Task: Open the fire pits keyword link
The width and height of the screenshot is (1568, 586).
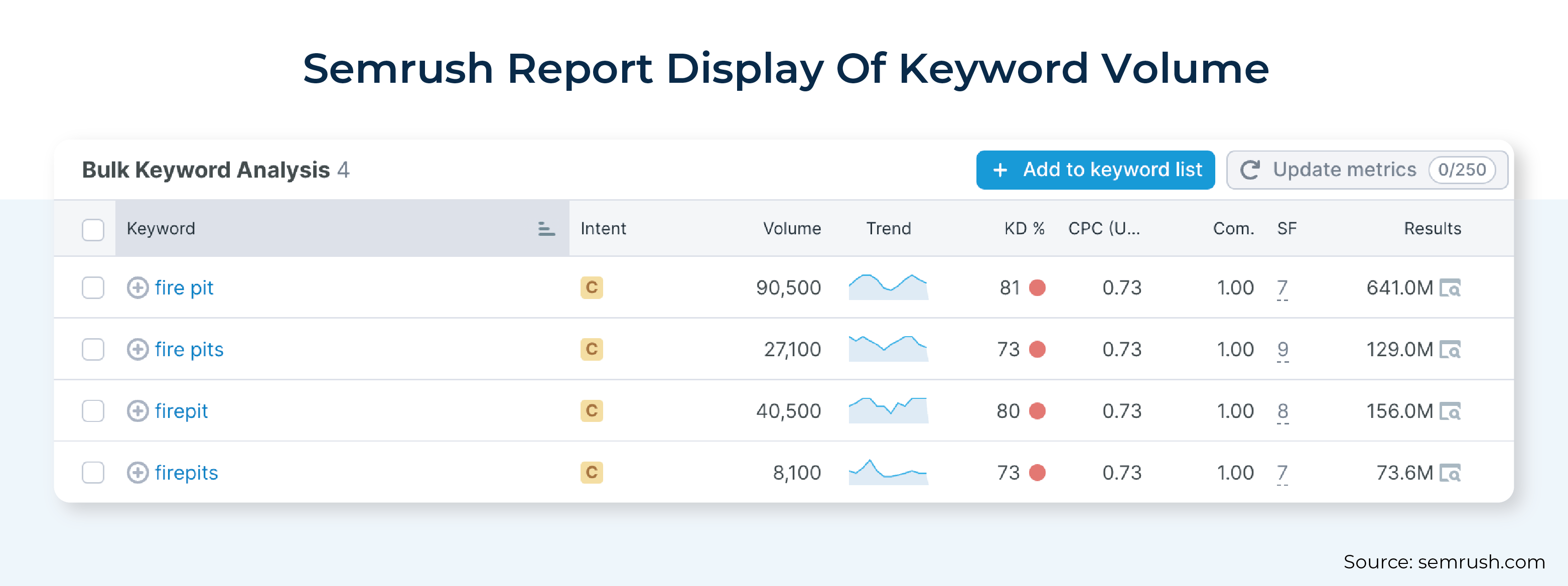Action: pos(189,349)
